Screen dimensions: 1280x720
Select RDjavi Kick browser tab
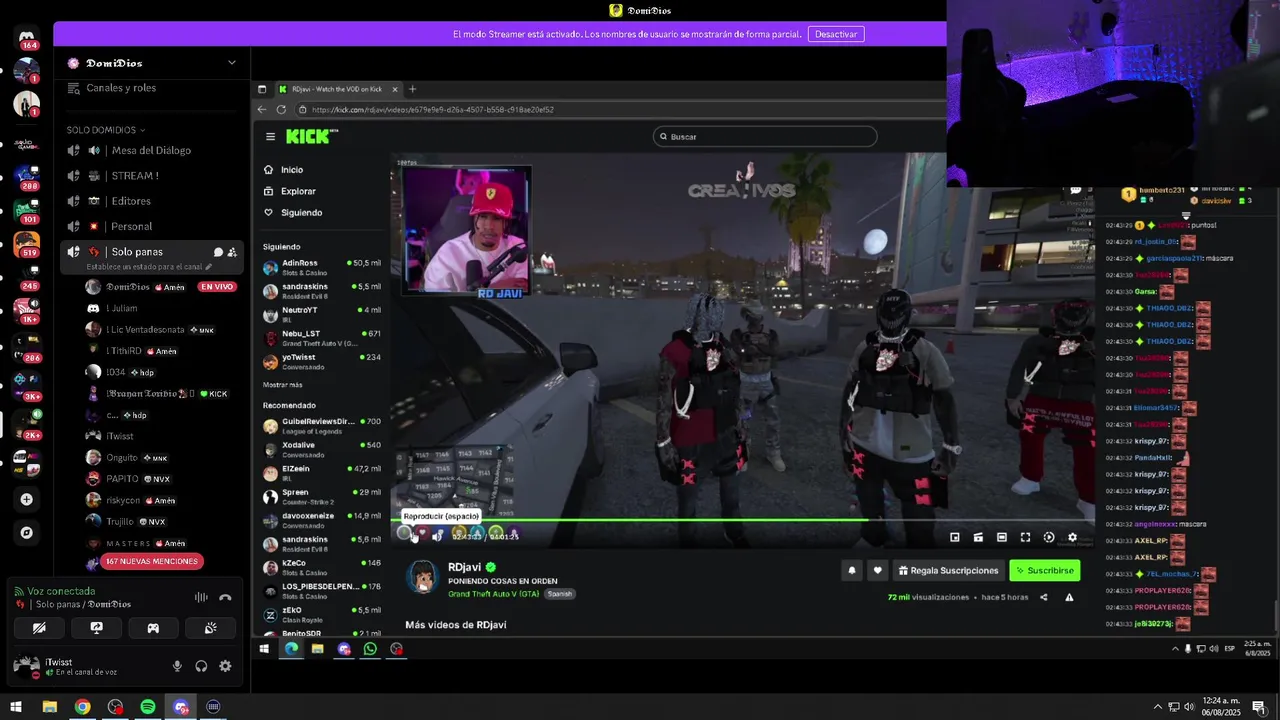point(339,89)
